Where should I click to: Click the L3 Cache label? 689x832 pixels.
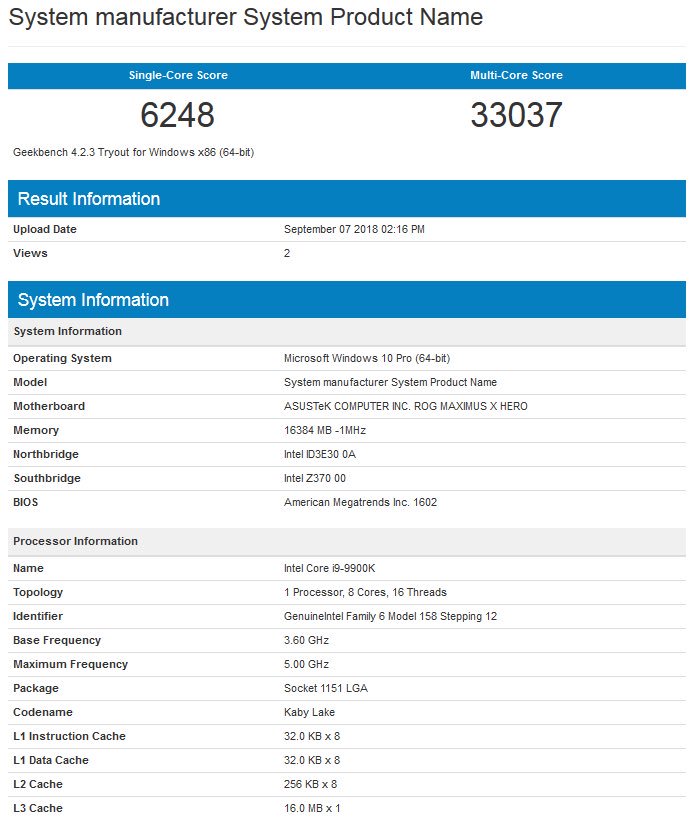tap(38, 808)
